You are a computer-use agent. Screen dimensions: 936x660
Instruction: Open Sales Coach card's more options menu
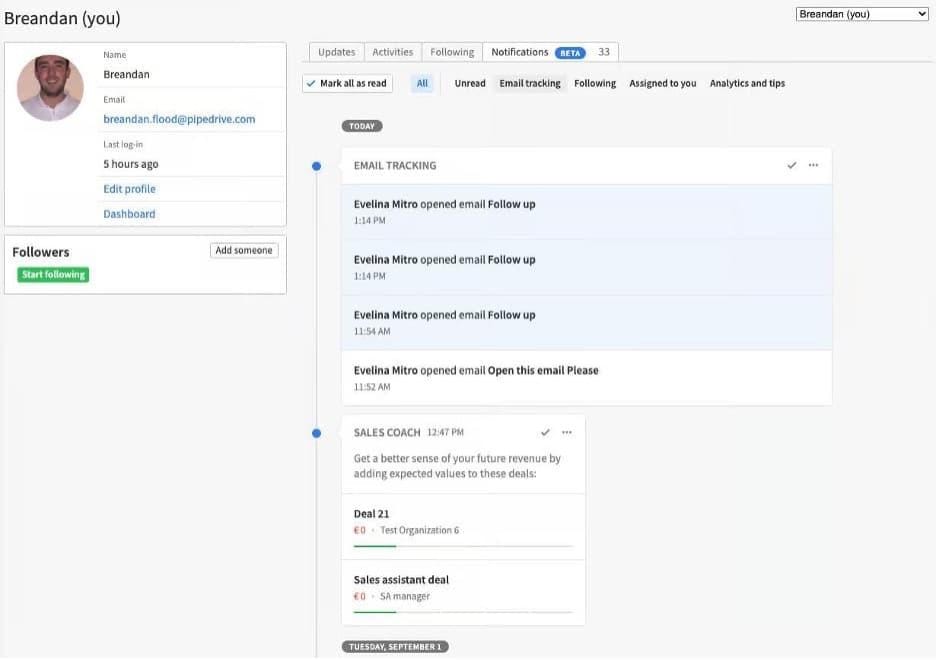click(566, 432)
